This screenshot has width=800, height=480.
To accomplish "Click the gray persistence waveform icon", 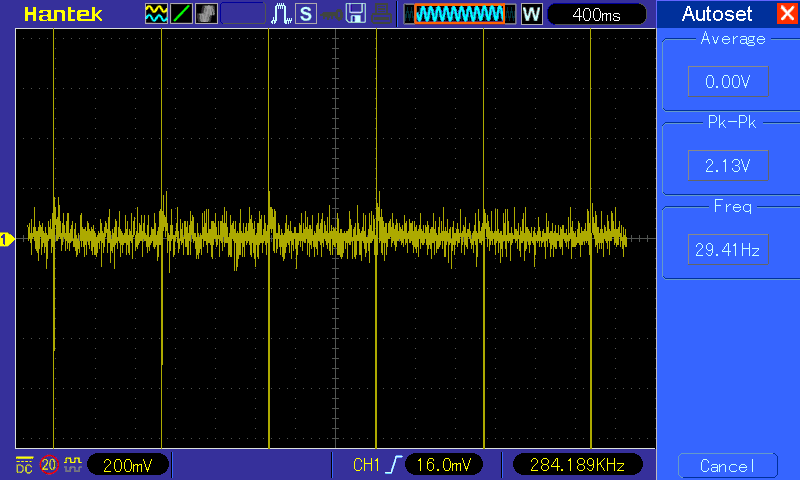I will (x=206, y=14).
